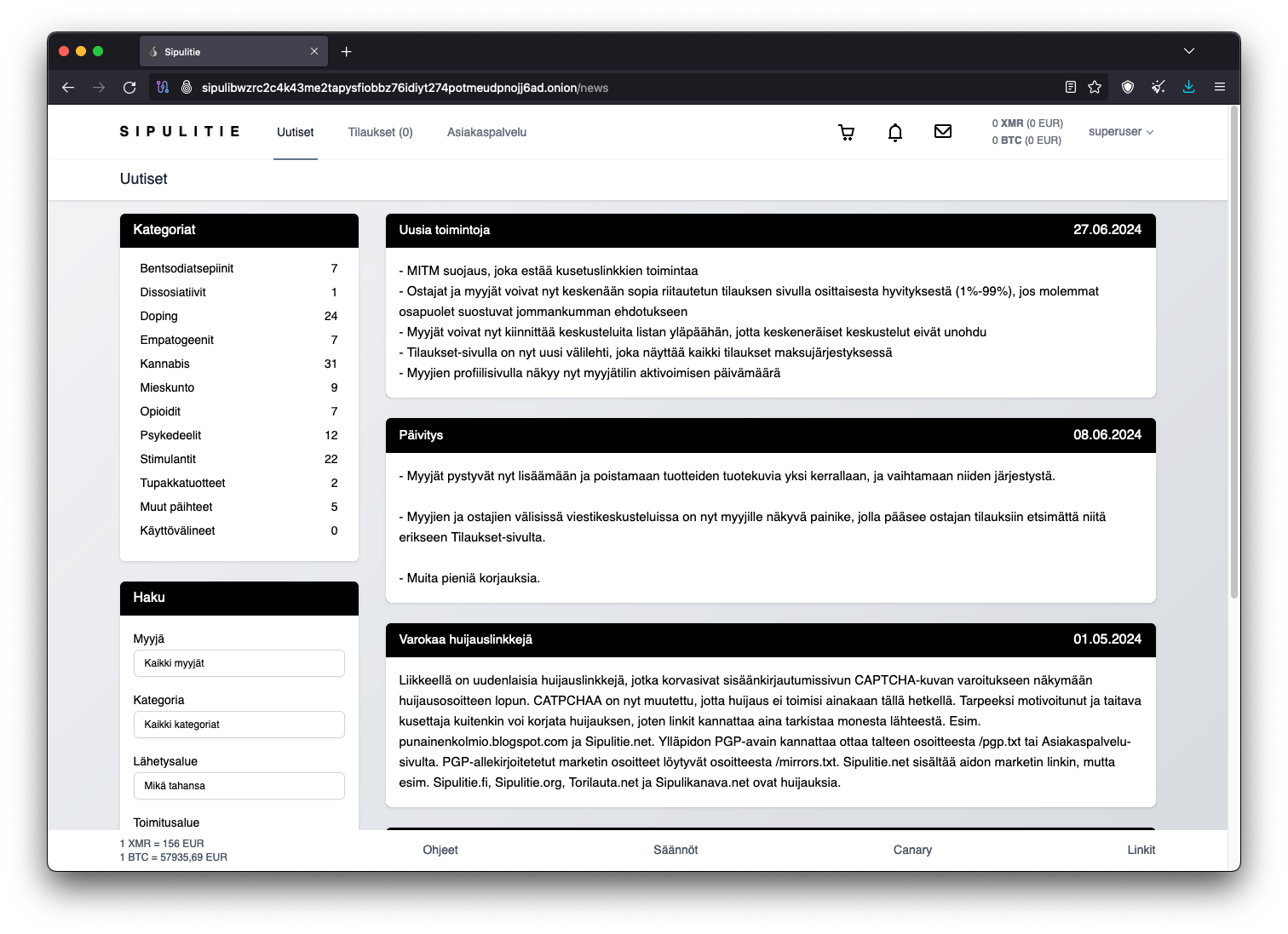1288x934 pixels.
Task: Switch to the Tilaukset (0) tab
Action: click(x=380, y=132)
